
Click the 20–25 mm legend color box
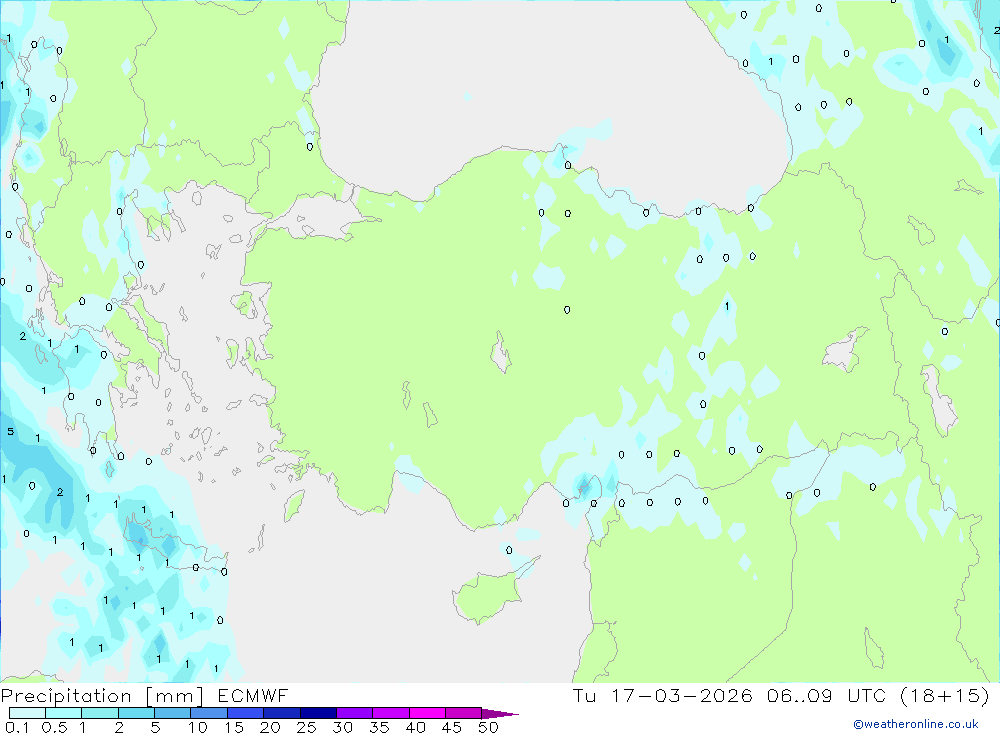tap(282, 713)
